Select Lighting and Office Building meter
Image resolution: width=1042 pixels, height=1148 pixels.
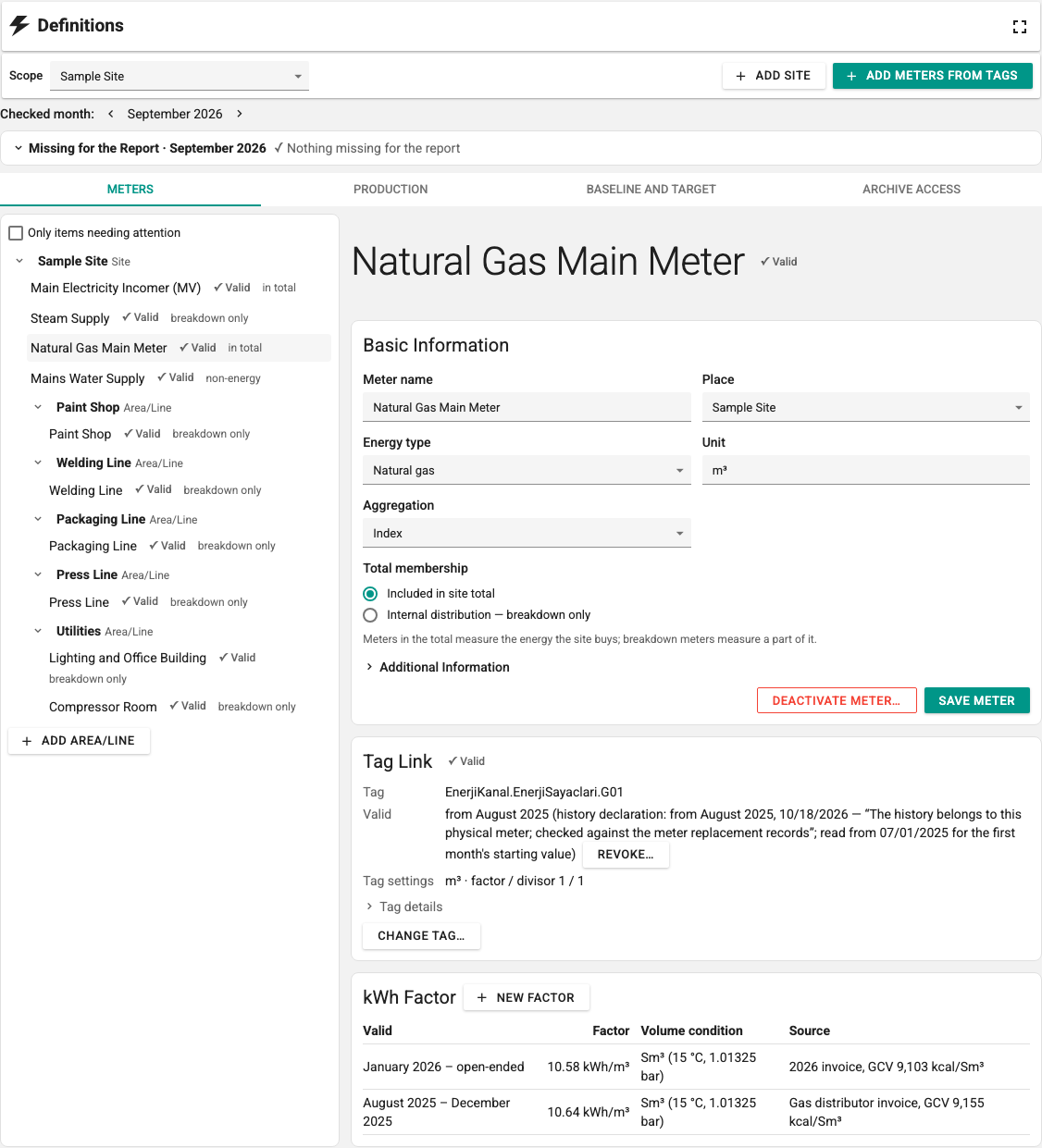click(x=188, y=667)
